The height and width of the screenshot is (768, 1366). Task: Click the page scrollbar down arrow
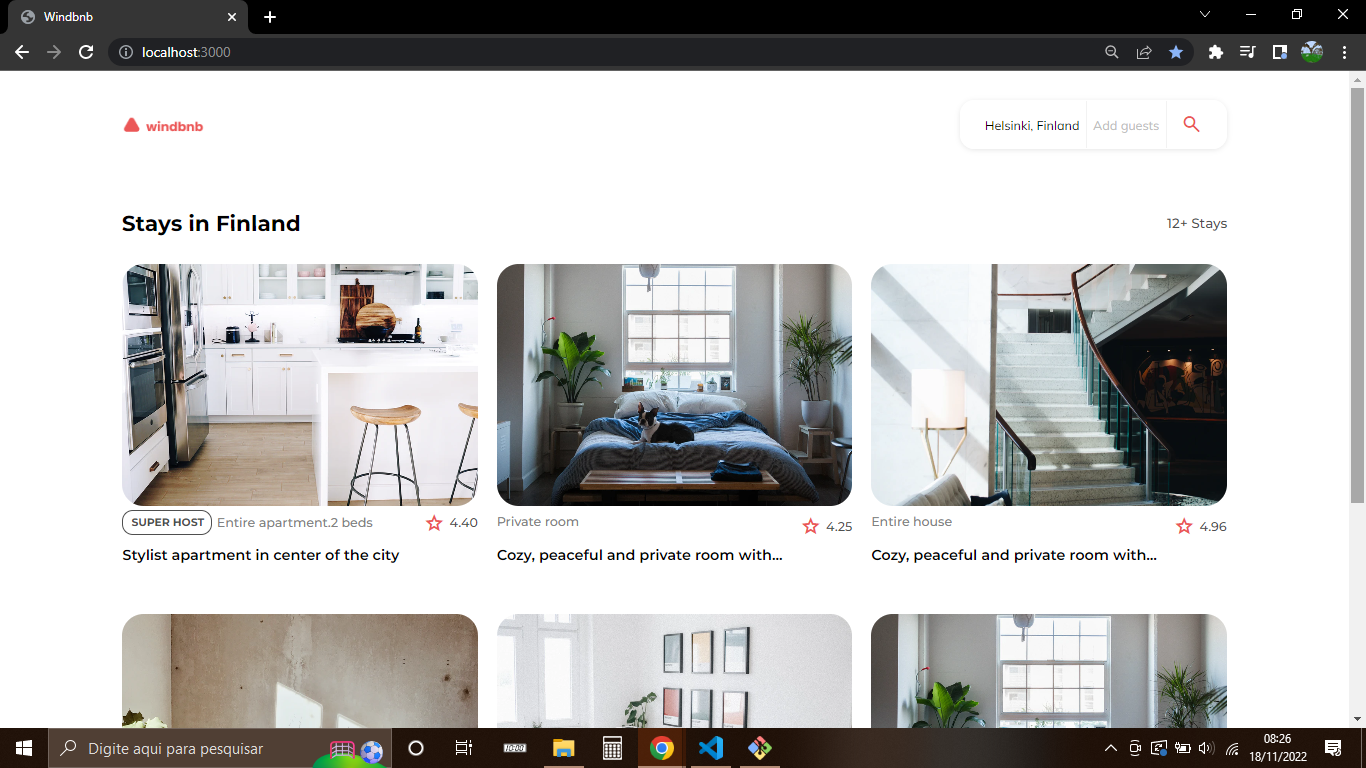click(1359, 717)
